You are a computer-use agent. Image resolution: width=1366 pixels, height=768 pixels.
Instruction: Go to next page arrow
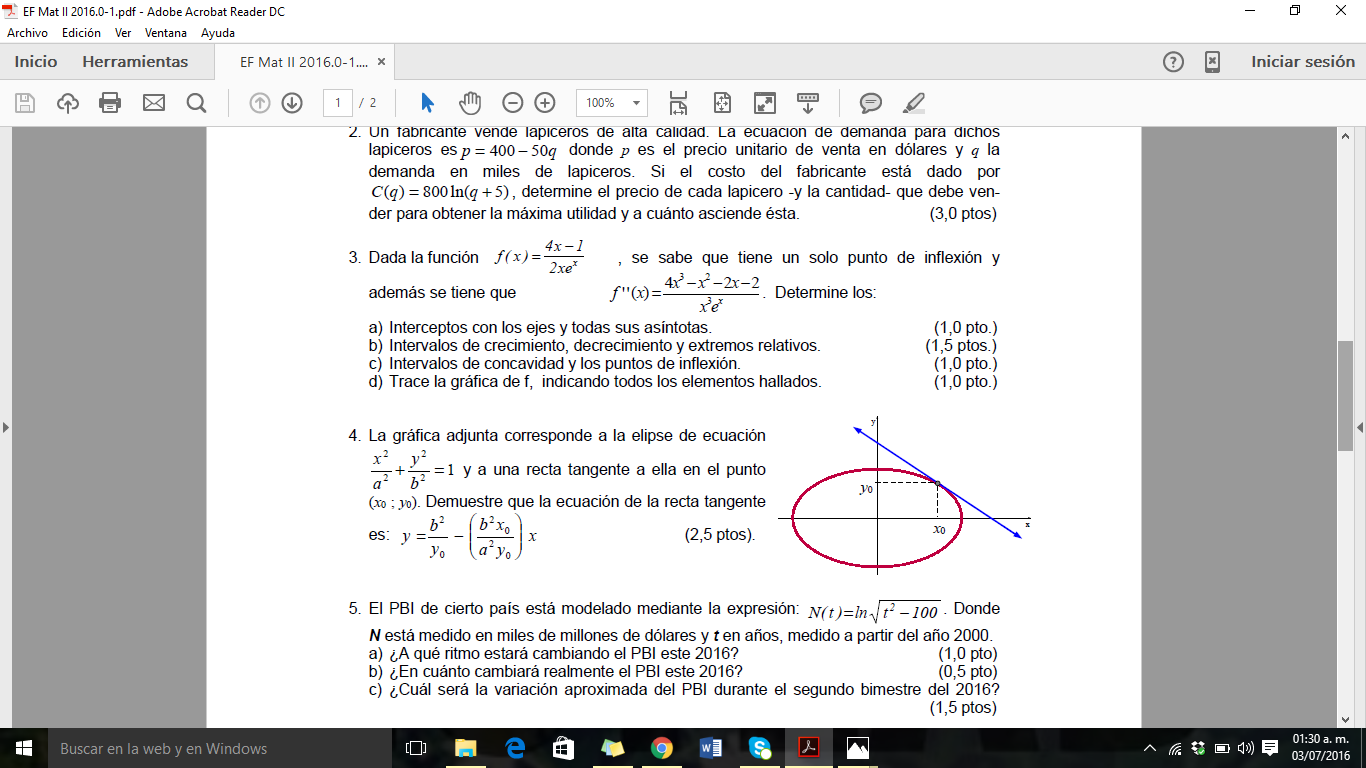point(292,103)
